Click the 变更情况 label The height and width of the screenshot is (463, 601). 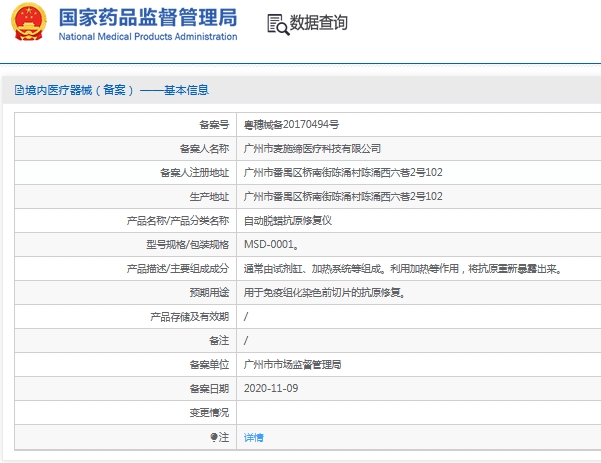point(209,413)
